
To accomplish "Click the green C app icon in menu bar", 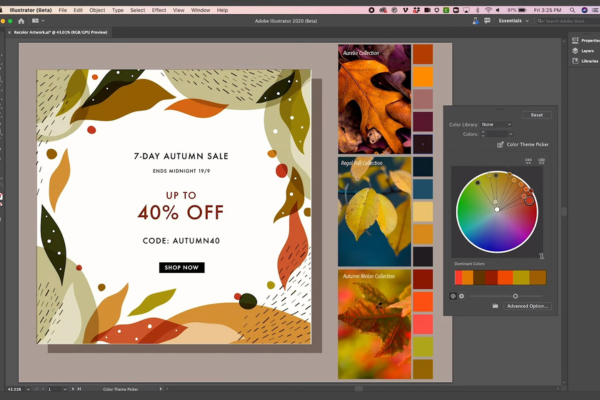I will pyautogui.click(x=446, y=10).
